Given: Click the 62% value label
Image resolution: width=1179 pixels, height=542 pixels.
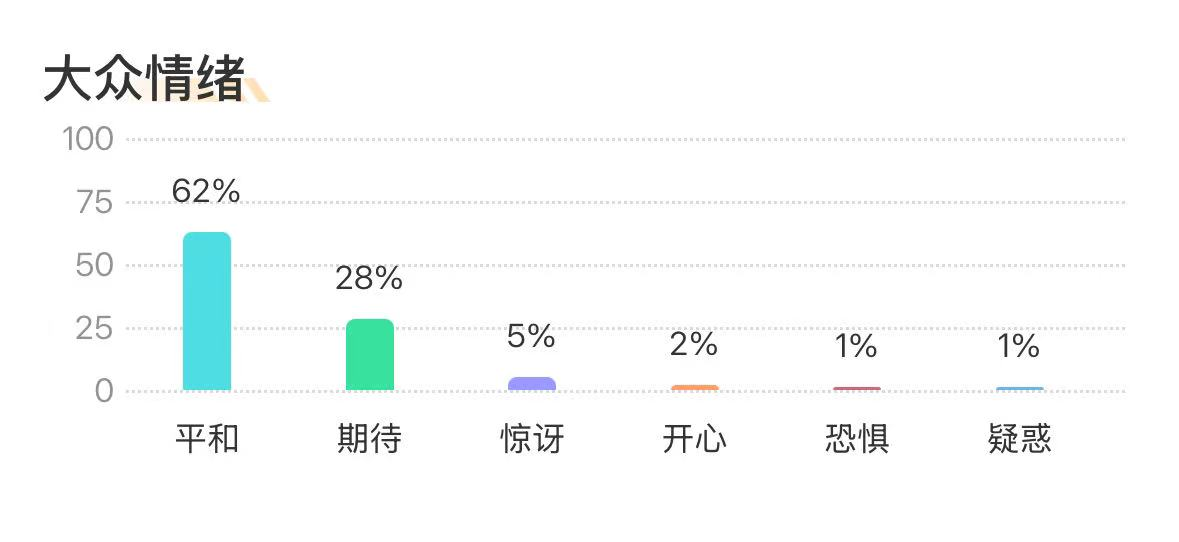Looking at the screenshot, I should click(206, 191).
